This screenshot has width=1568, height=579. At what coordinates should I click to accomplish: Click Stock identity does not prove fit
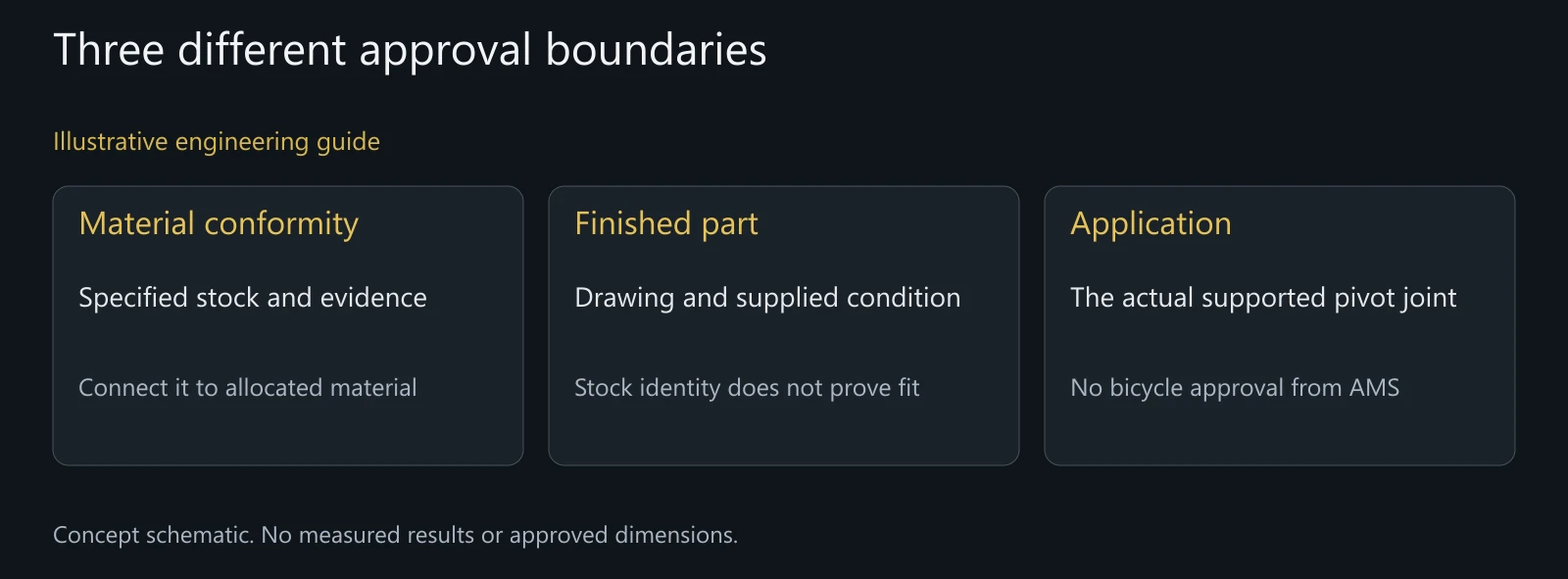[747, 388]
